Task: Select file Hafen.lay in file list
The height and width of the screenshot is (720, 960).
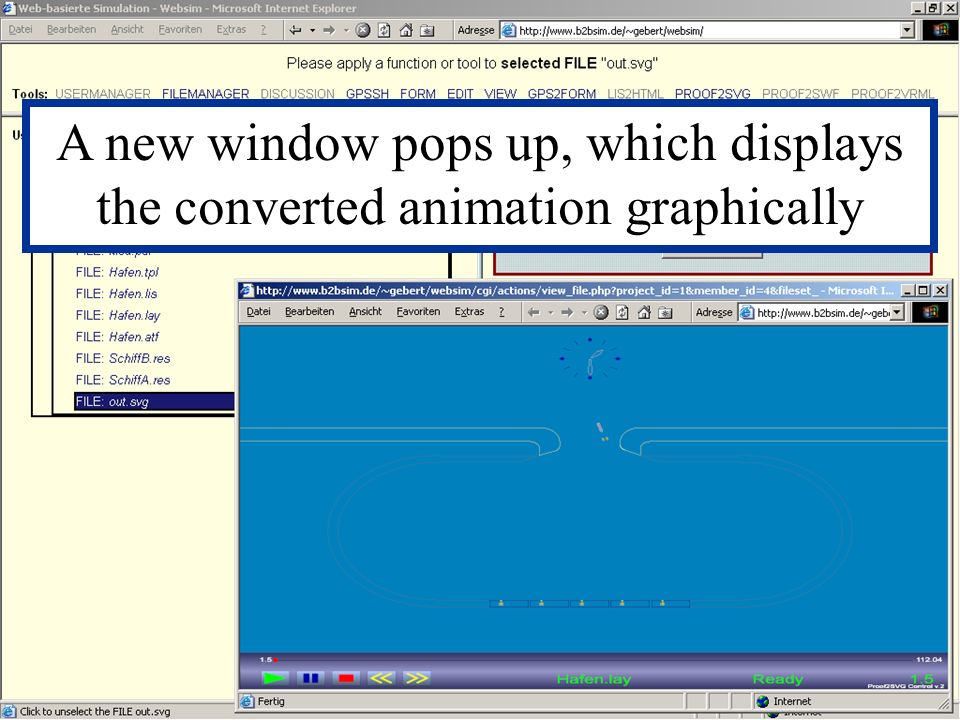Action: [x=118, y=315]
